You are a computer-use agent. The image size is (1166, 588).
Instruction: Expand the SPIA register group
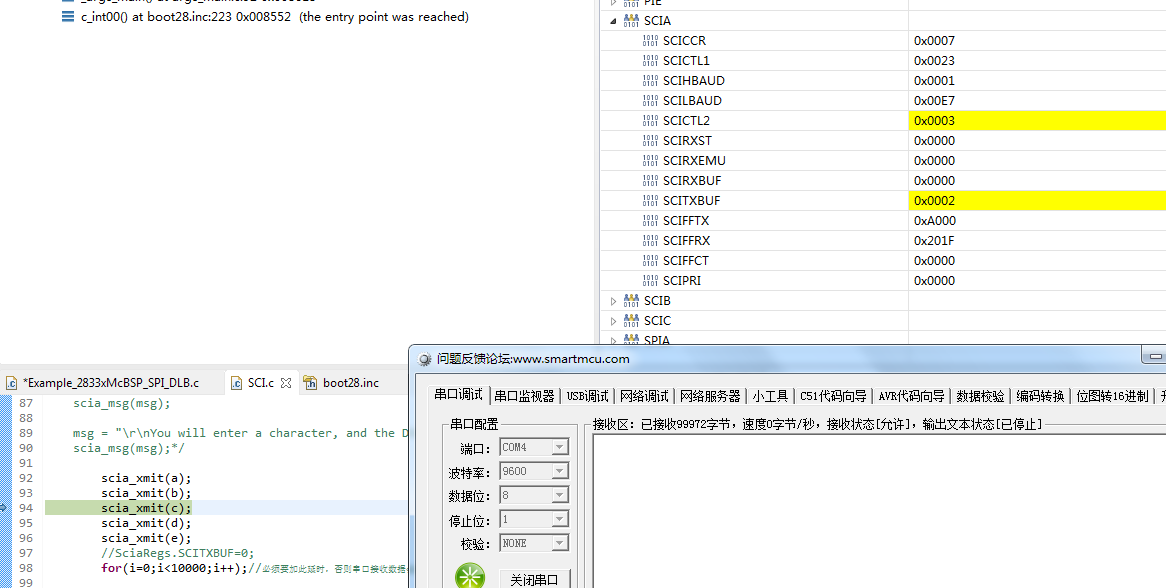click(x=613, y=340)
